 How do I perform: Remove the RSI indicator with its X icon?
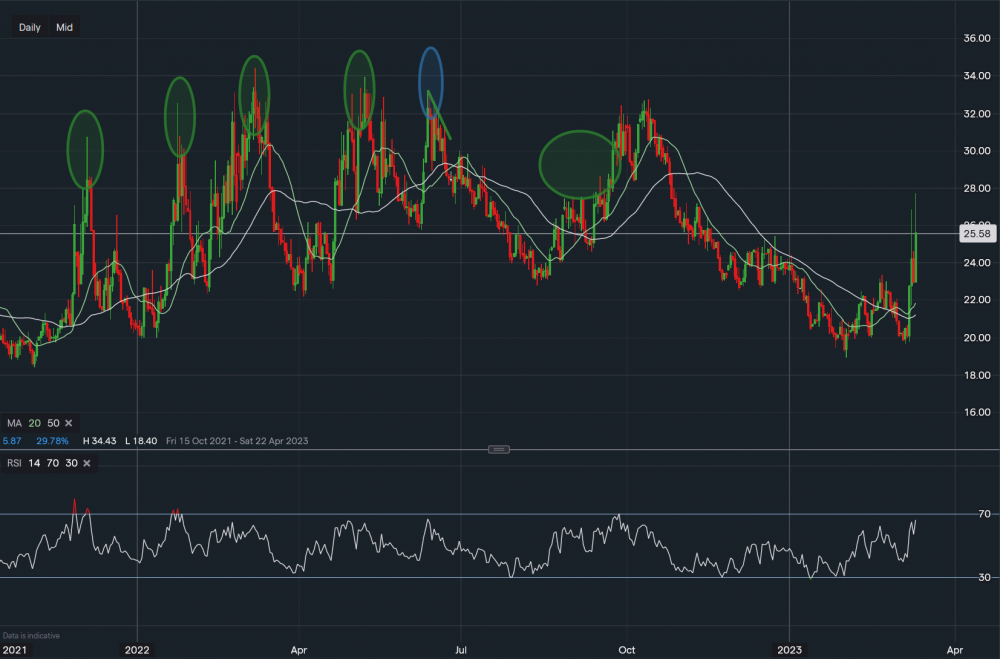pos(87,463)
